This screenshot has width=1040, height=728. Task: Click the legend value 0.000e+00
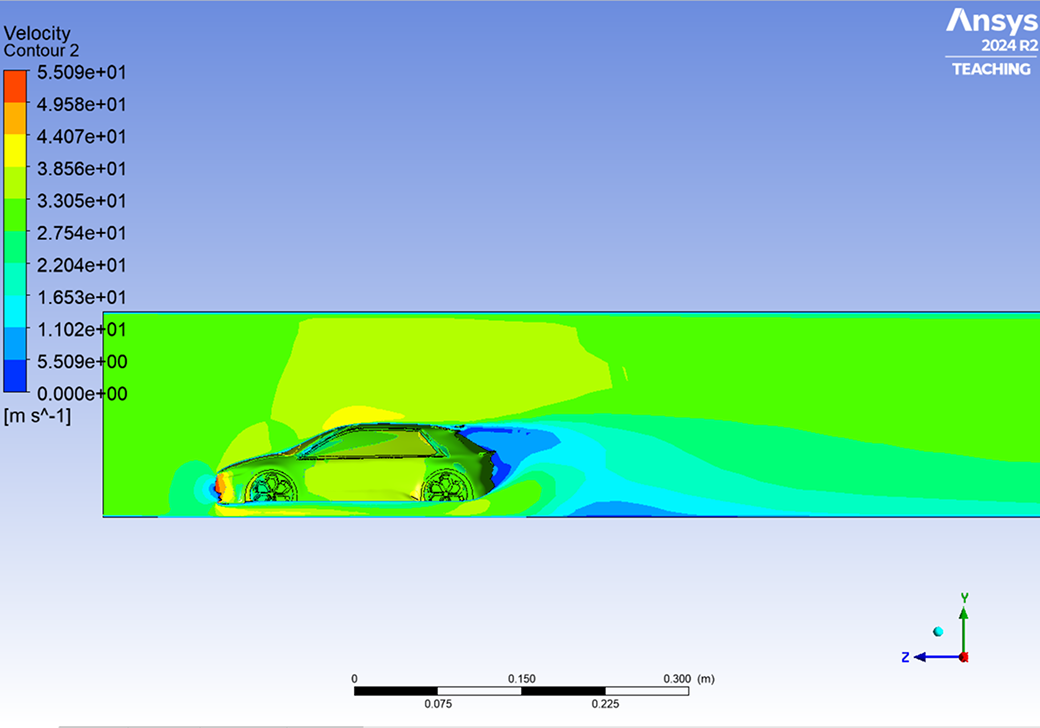82,394
